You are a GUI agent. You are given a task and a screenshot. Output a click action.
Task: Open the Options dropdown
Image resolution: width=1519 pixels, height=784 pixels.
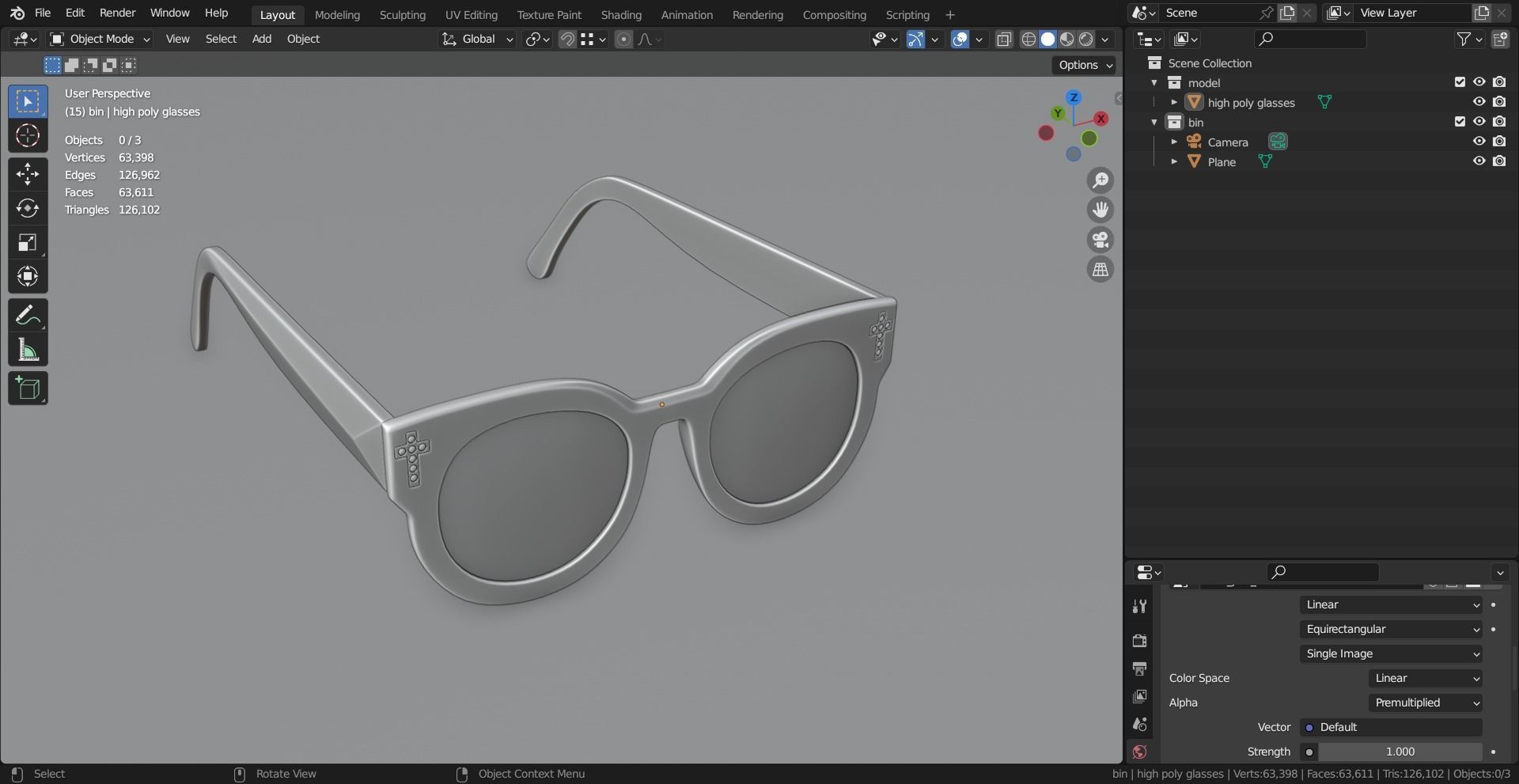pos(1084,65)
